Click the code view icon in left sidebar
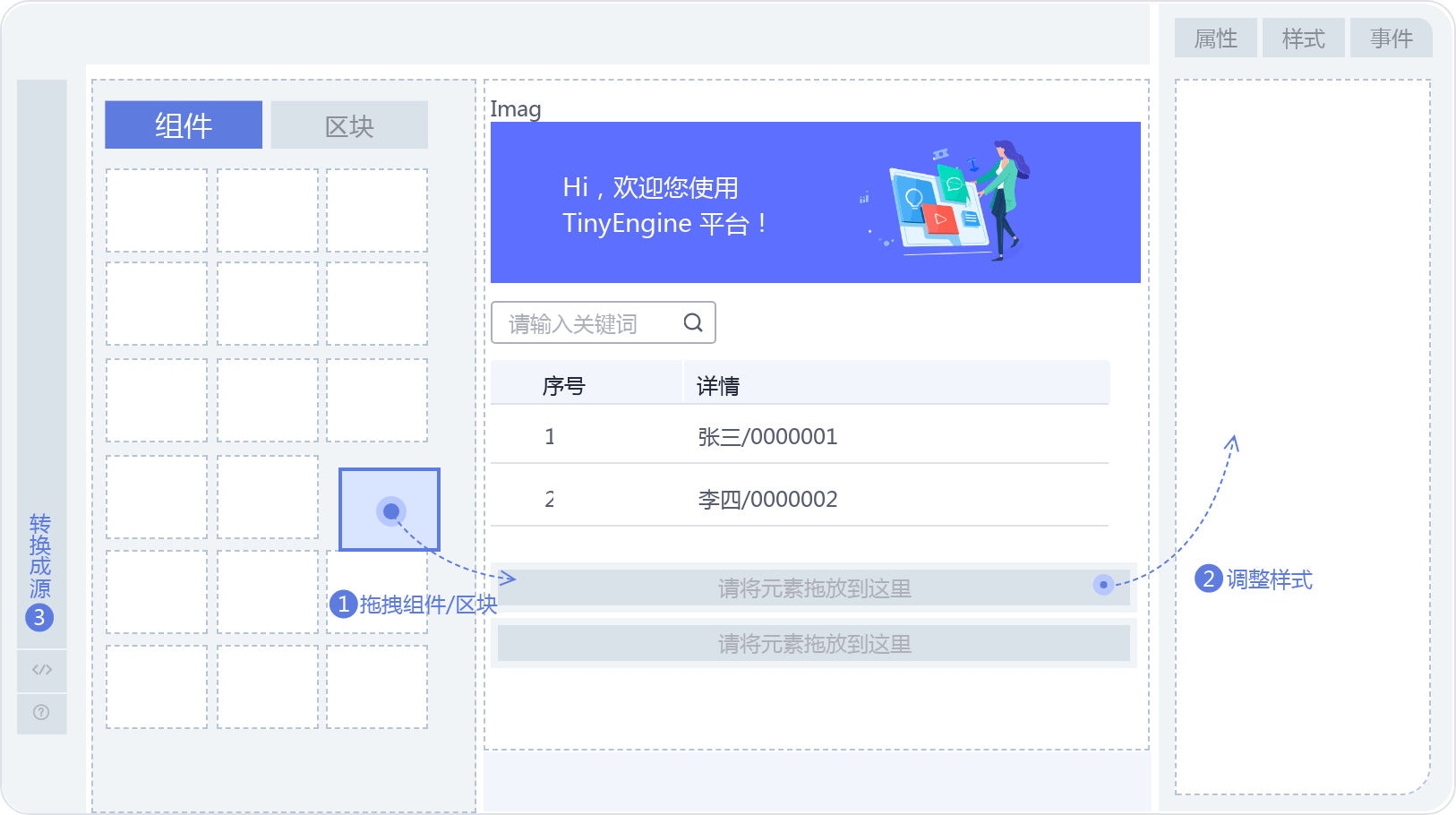This screenshot has width=1456, height=815. [x=42, y=670]
